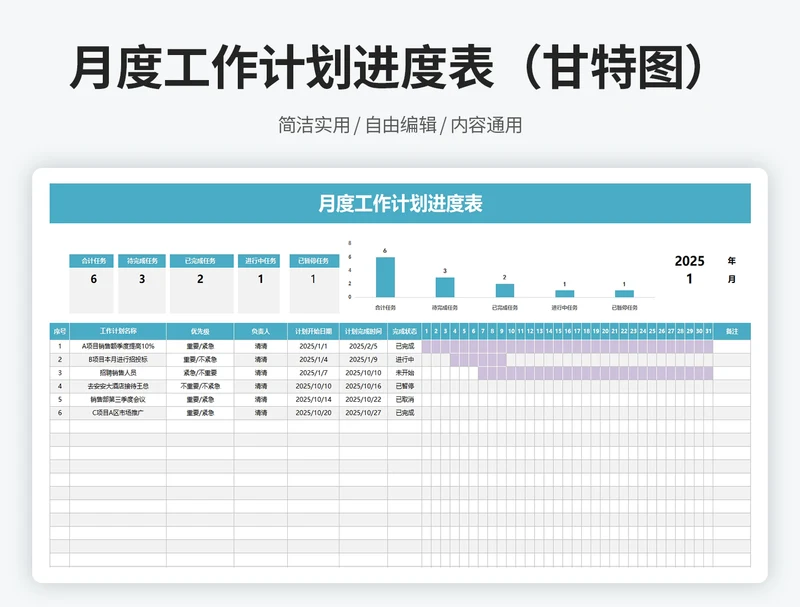Select start date 2025/1/4
The height and width of the screenshot is (607, 800).
pos(313,359)
